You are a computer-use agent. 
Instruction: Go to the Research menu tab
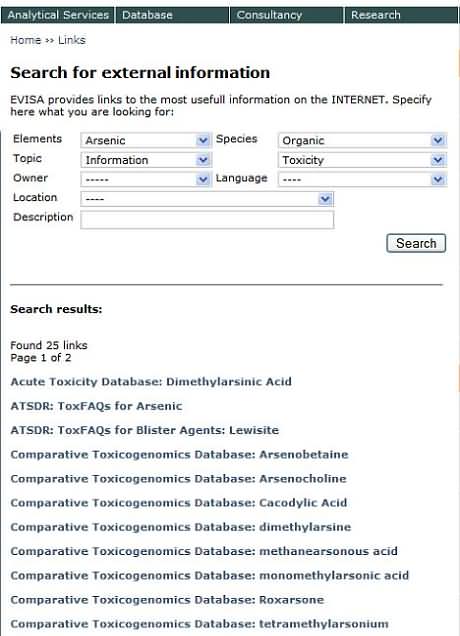(x=401, y=15)
